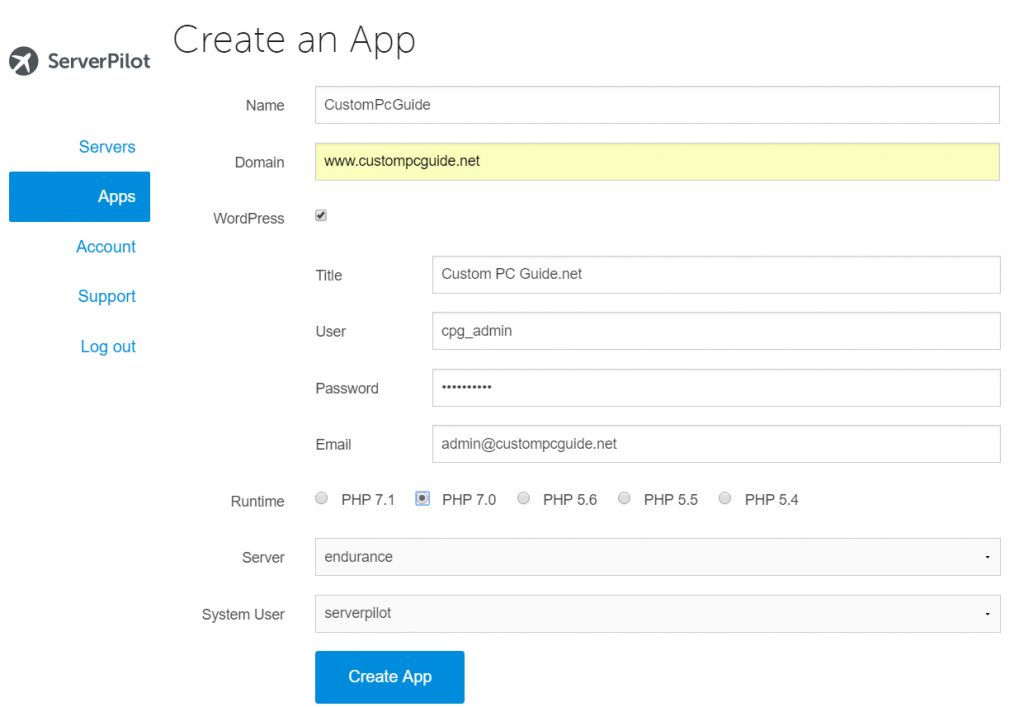Screen dimensions: 1024x707
Task: Click the ServerPilot brand name text
Action: pyautogui.click(x=99, y=61)
